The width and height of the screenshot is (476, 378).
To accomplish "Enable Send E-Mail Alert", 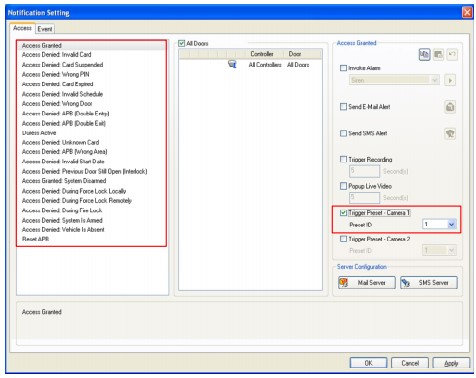I will point(343,107).
